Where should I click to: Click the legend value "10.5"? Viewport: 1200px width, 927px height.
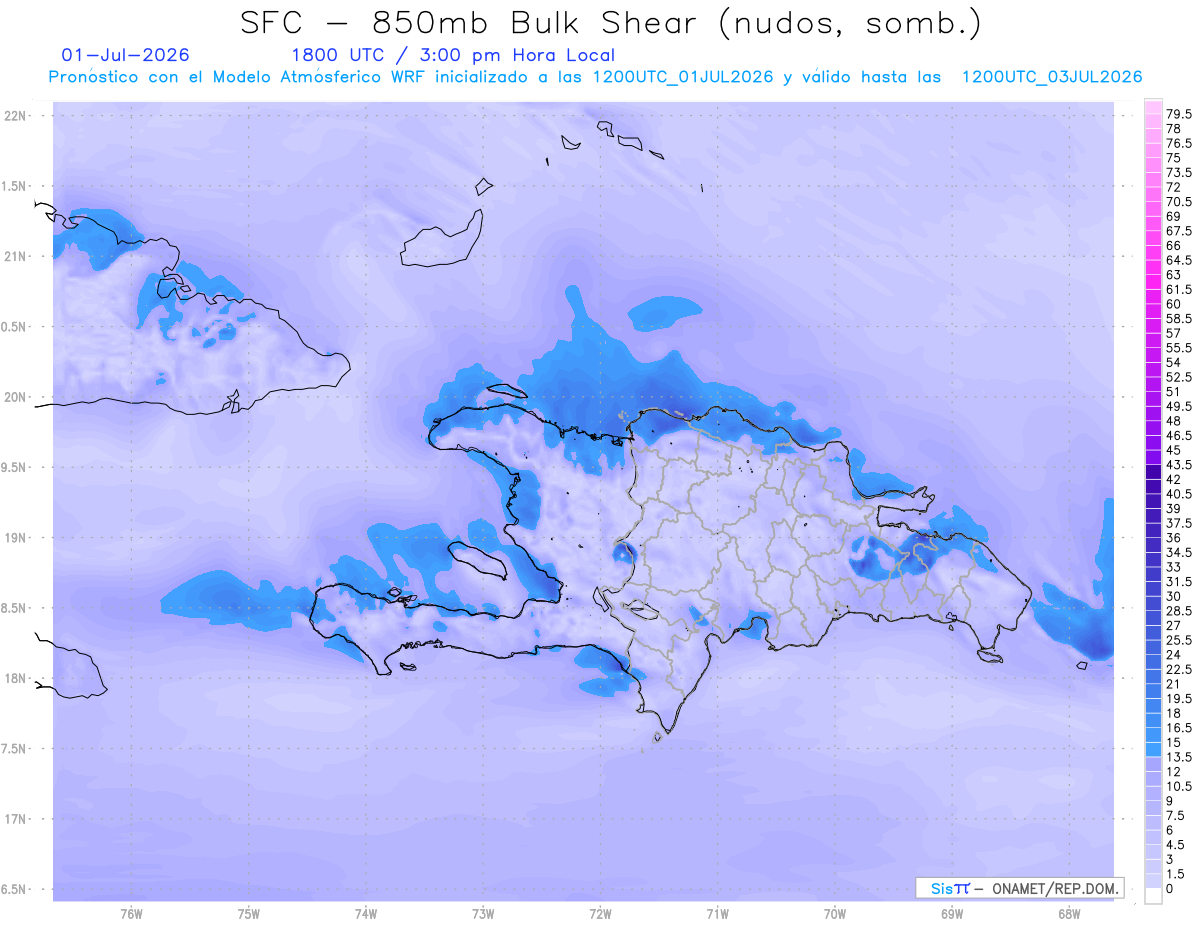tap(1177, 785)
